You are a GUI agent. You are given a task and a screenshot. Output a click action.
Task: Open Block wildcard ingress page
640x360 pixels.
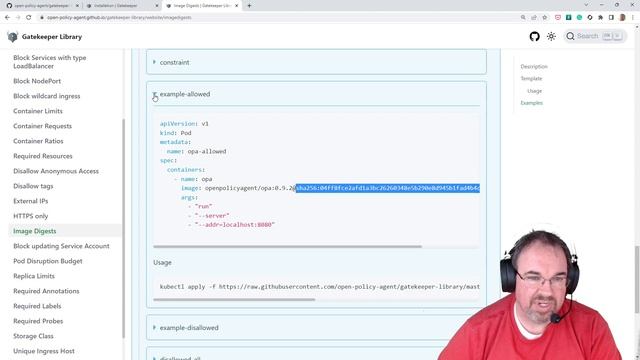click(x=47, y=96)
